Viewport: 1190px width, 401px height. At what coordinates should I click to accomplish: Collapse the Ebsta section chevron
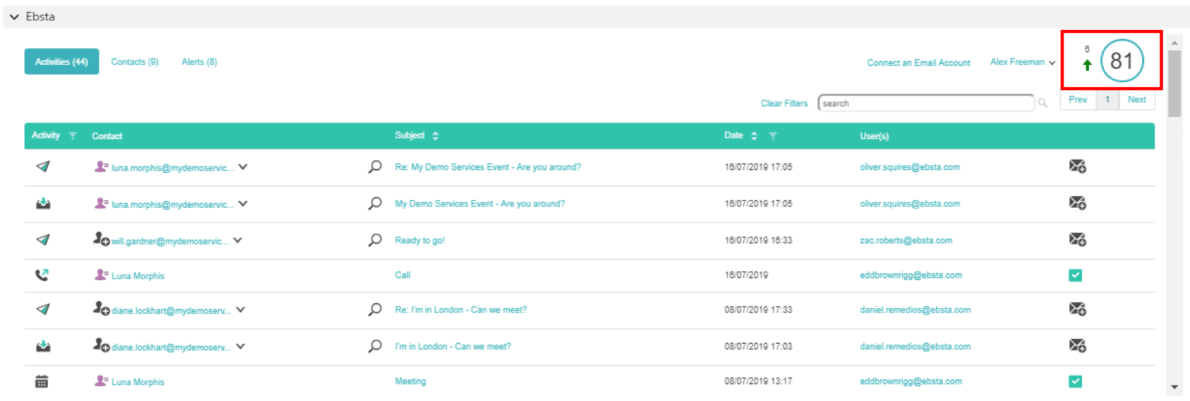pos(14,16)
